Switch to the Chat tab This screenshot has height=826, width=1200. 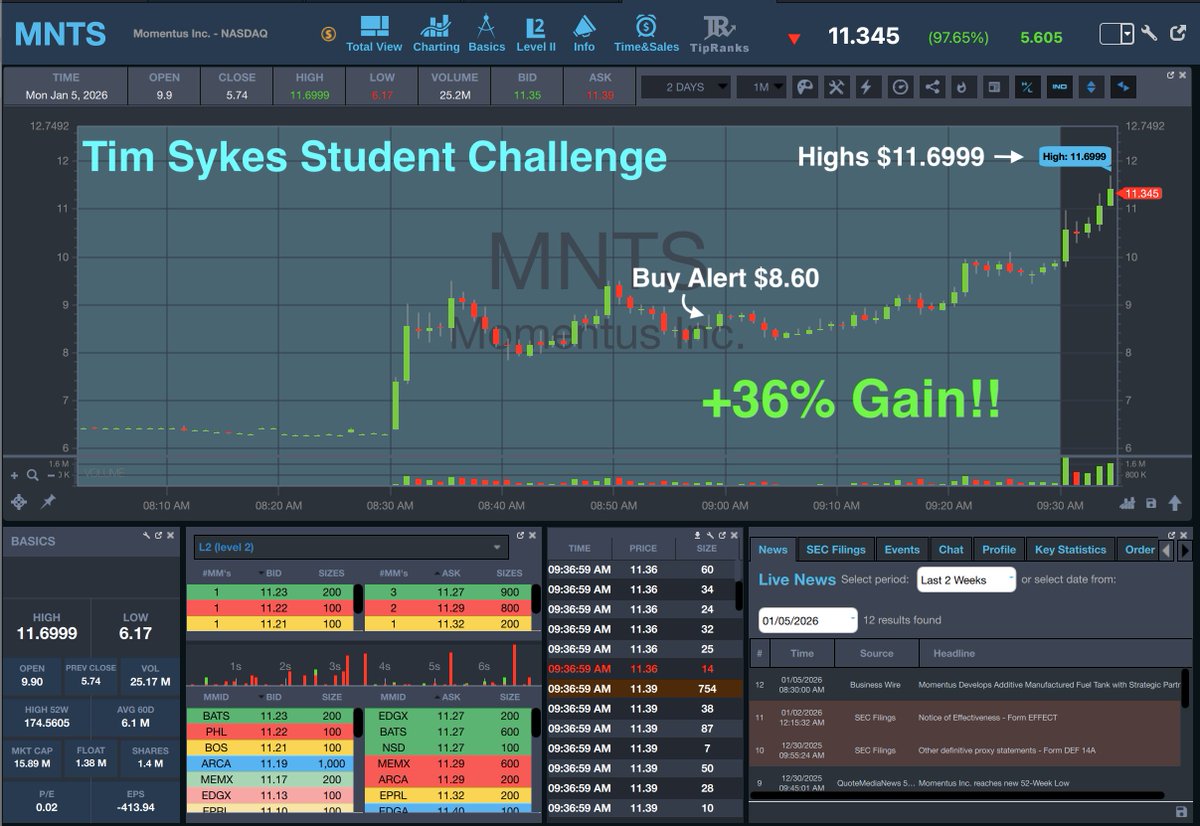(951, 549)
